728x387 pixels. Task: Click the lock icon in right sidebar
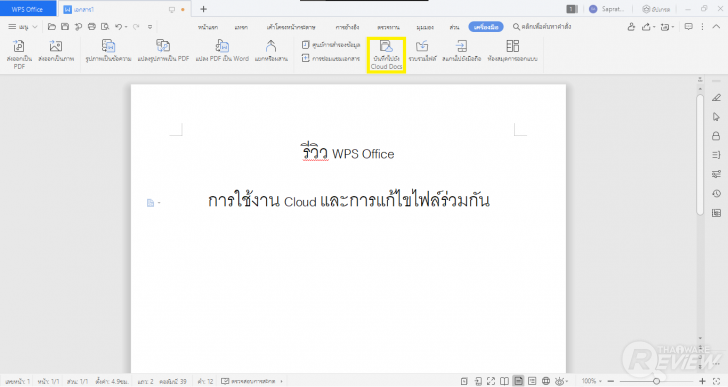pyautogui.click(x=716, y=136)
